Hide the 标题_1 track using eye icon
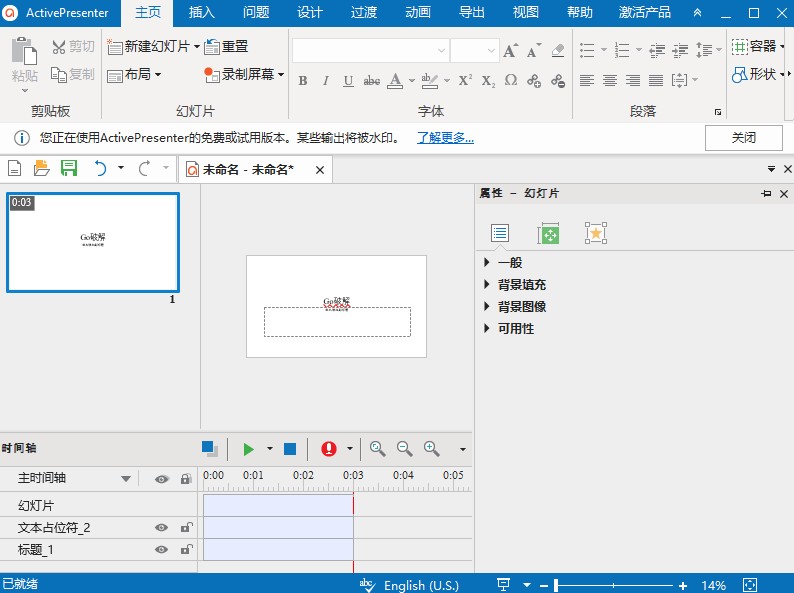 pyautogui.click(x=161, y=549)
